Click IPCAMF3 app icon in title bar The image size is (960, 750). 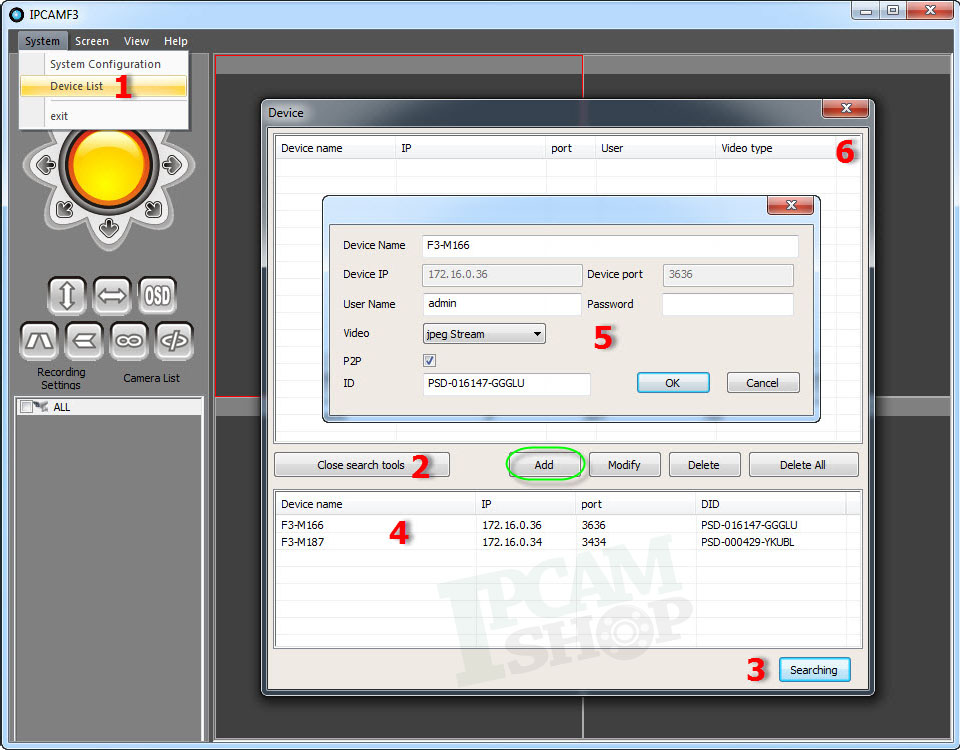(x=17, y=14)
